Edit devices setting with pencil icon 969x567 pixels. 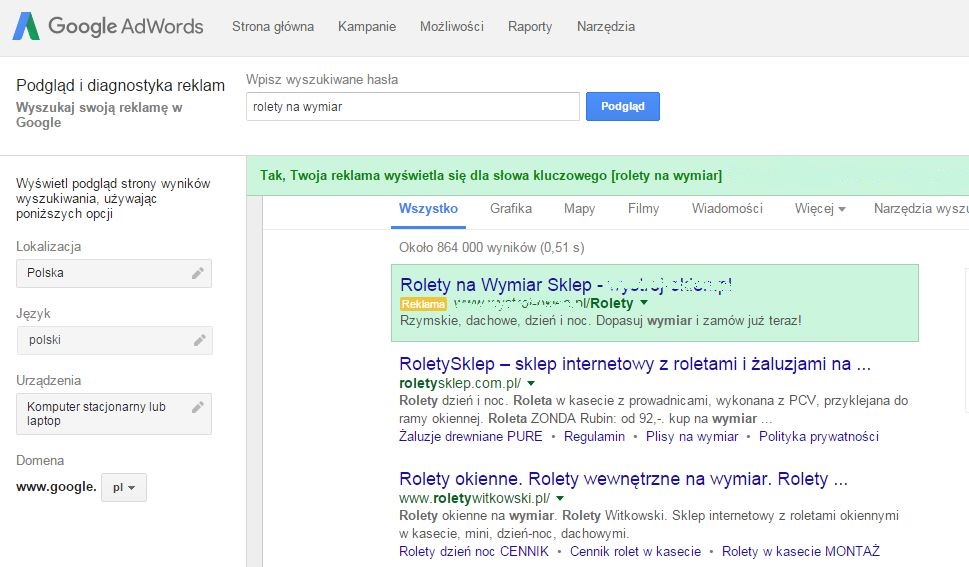(198, 407)
